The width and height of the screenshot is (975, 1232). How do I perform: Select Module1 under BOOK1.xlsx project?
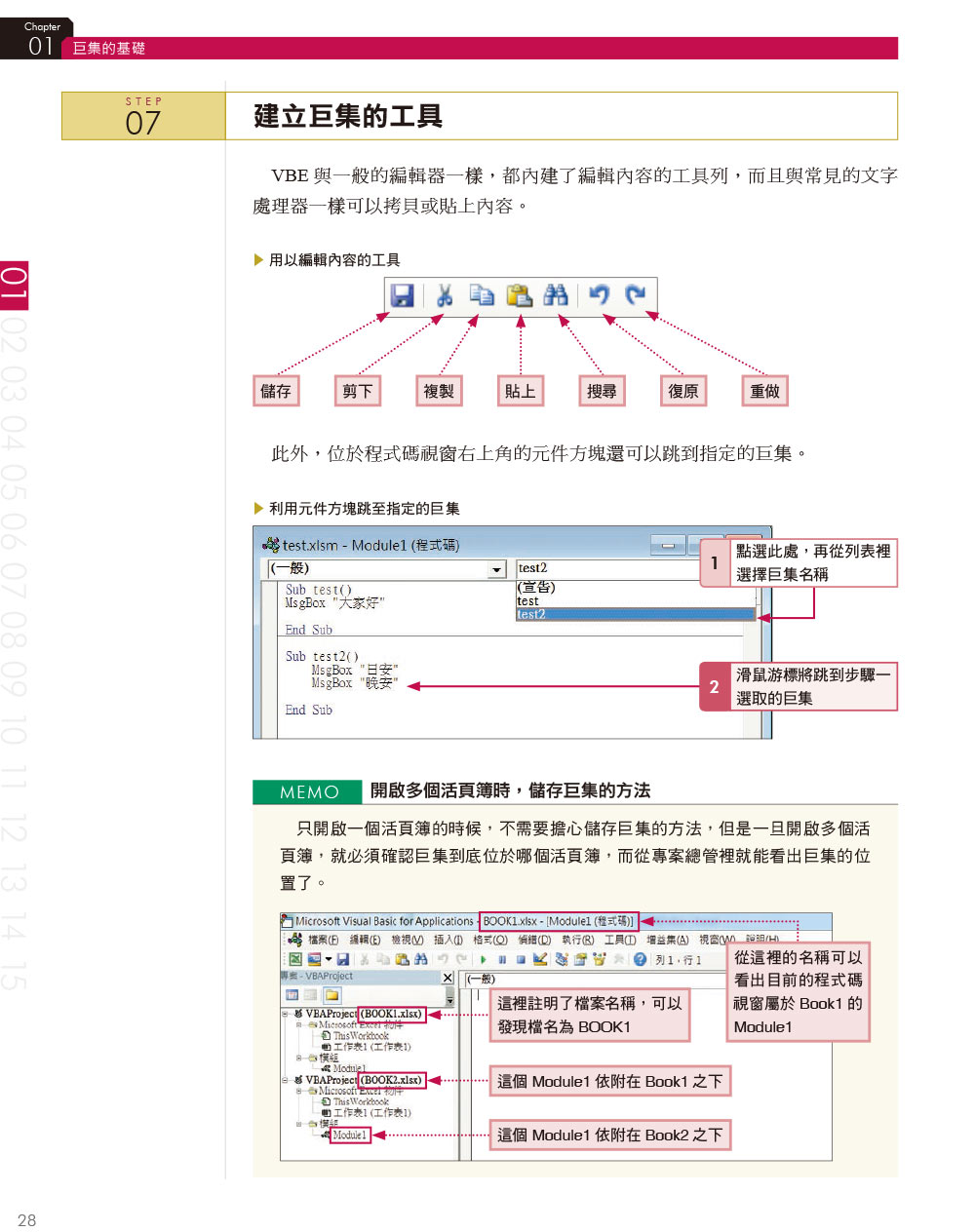[349, 1068]
